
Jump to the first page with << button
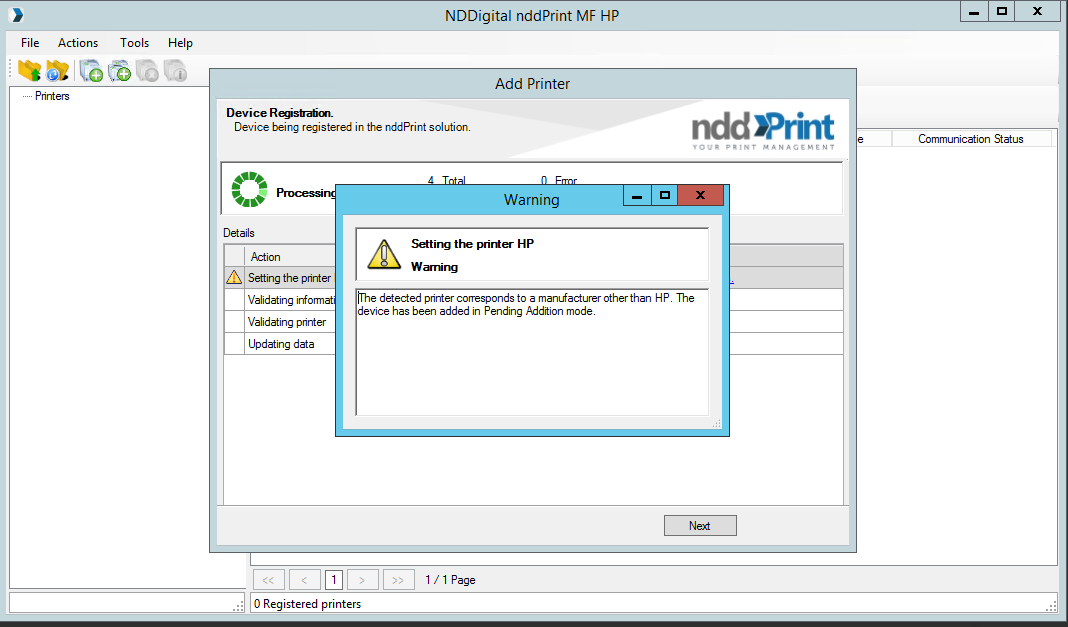(x=268, y=580)
